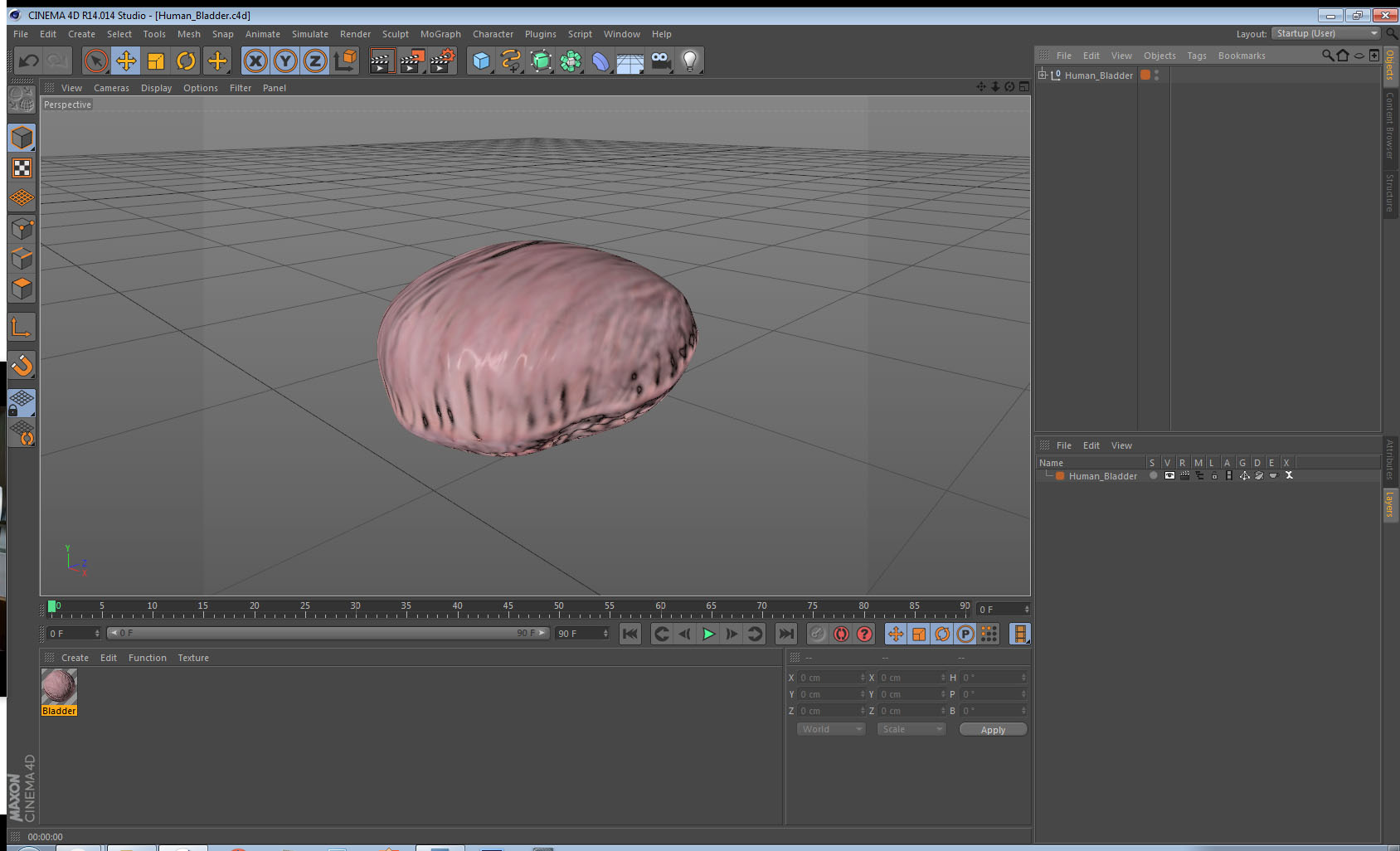Add a Floor environment object
Viewport: 1400px width, 851px height.
630,61
